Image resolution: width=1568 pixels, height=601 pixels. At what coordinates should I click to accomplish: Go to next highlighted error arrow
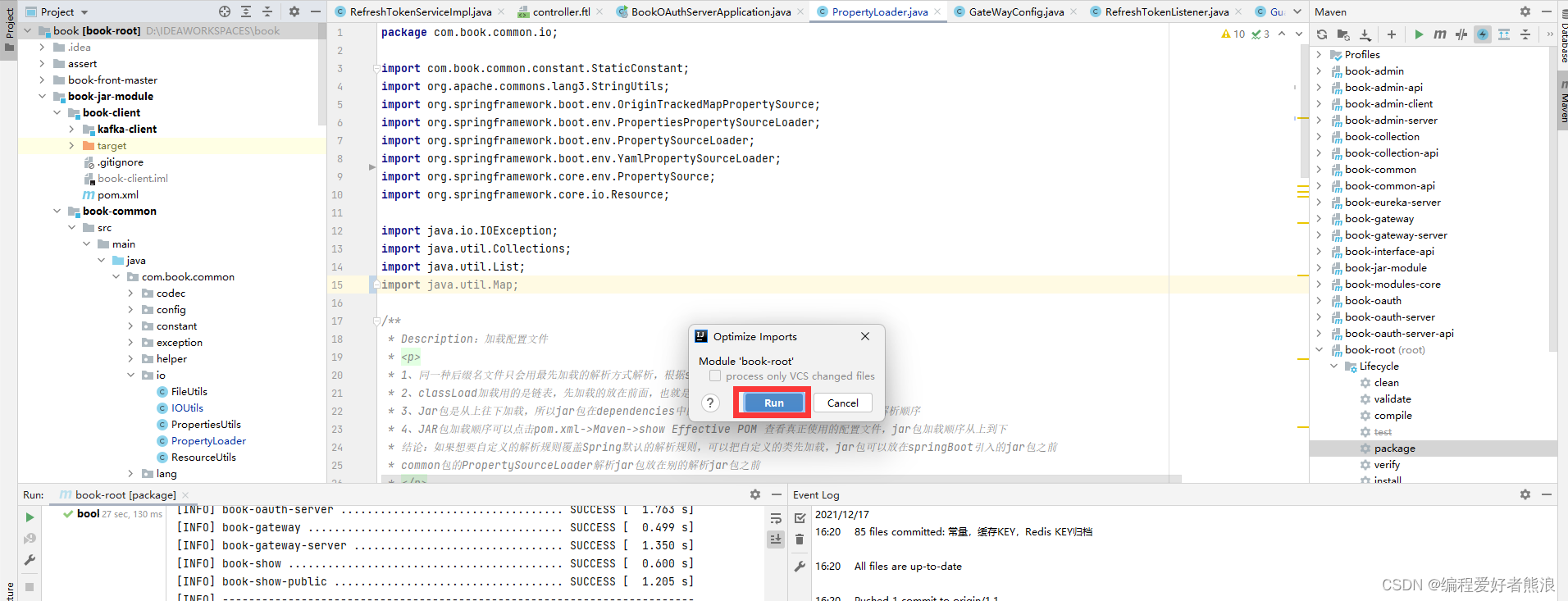[1298, 34]
